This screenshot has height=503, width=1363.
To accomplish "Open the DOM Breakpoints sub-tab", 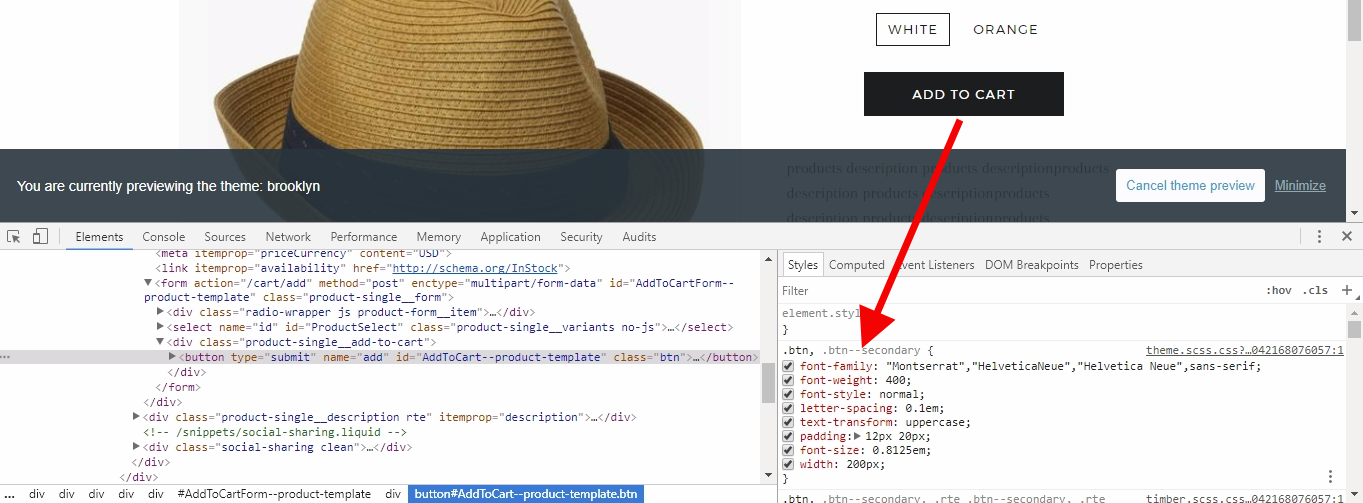I will tap(1032, 265).
